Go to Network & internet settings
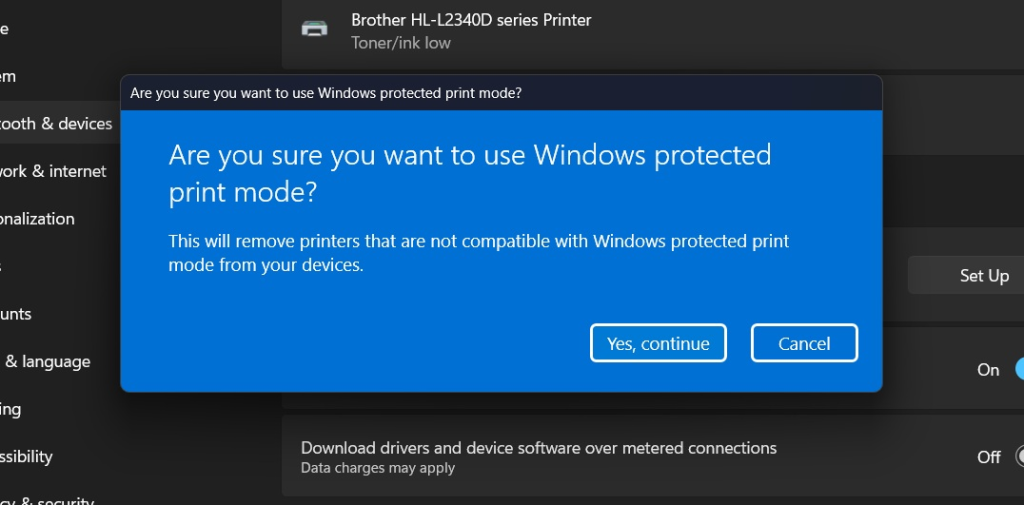Screen dimensions: 1024x505 tap(53, 171)
